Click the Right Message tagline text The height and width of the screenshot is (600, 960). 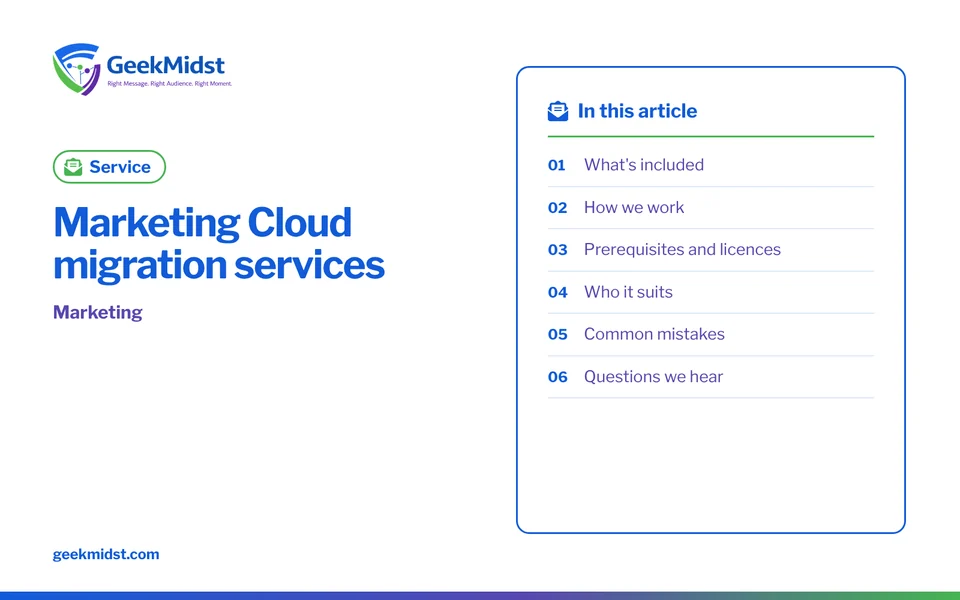170,84
